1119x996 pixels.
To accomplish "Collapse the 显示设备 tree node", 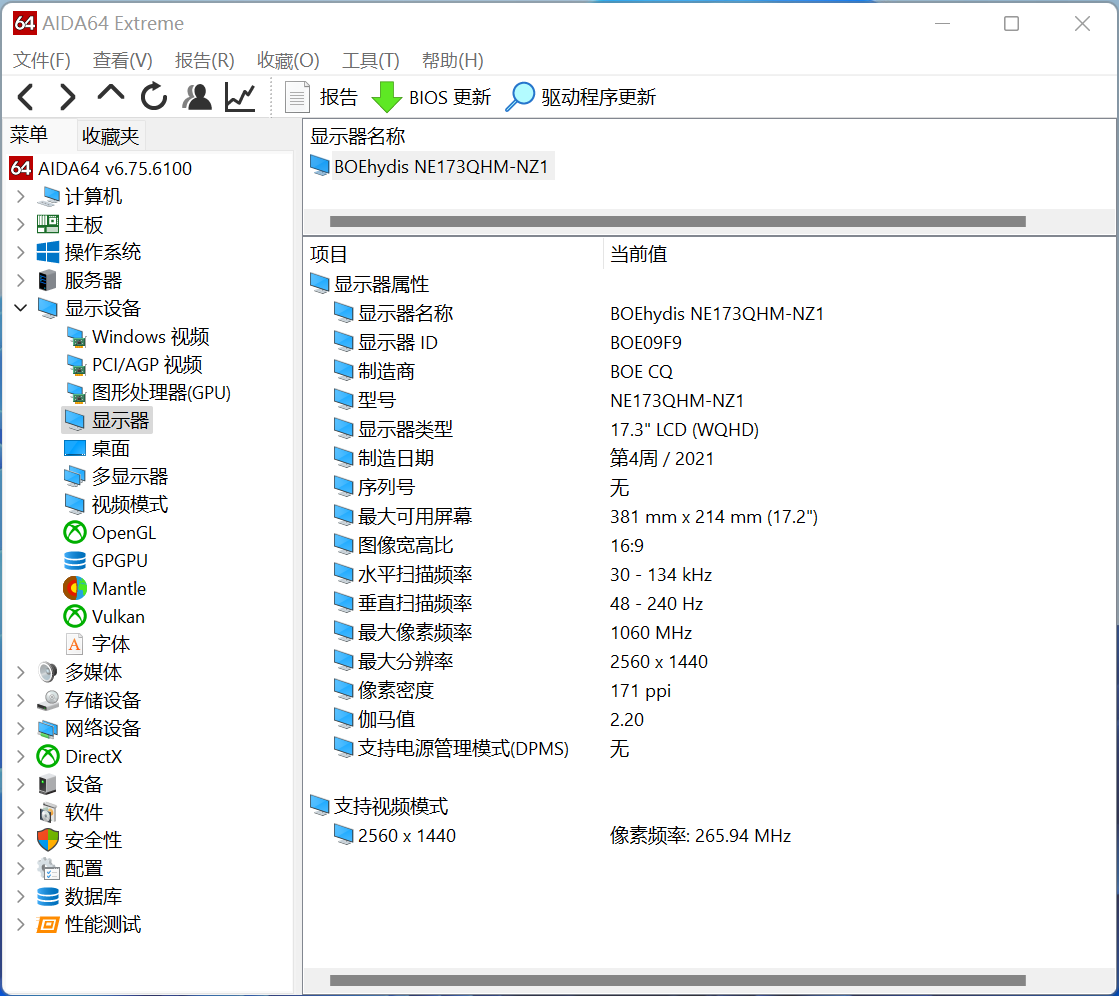I will [21, 308].
